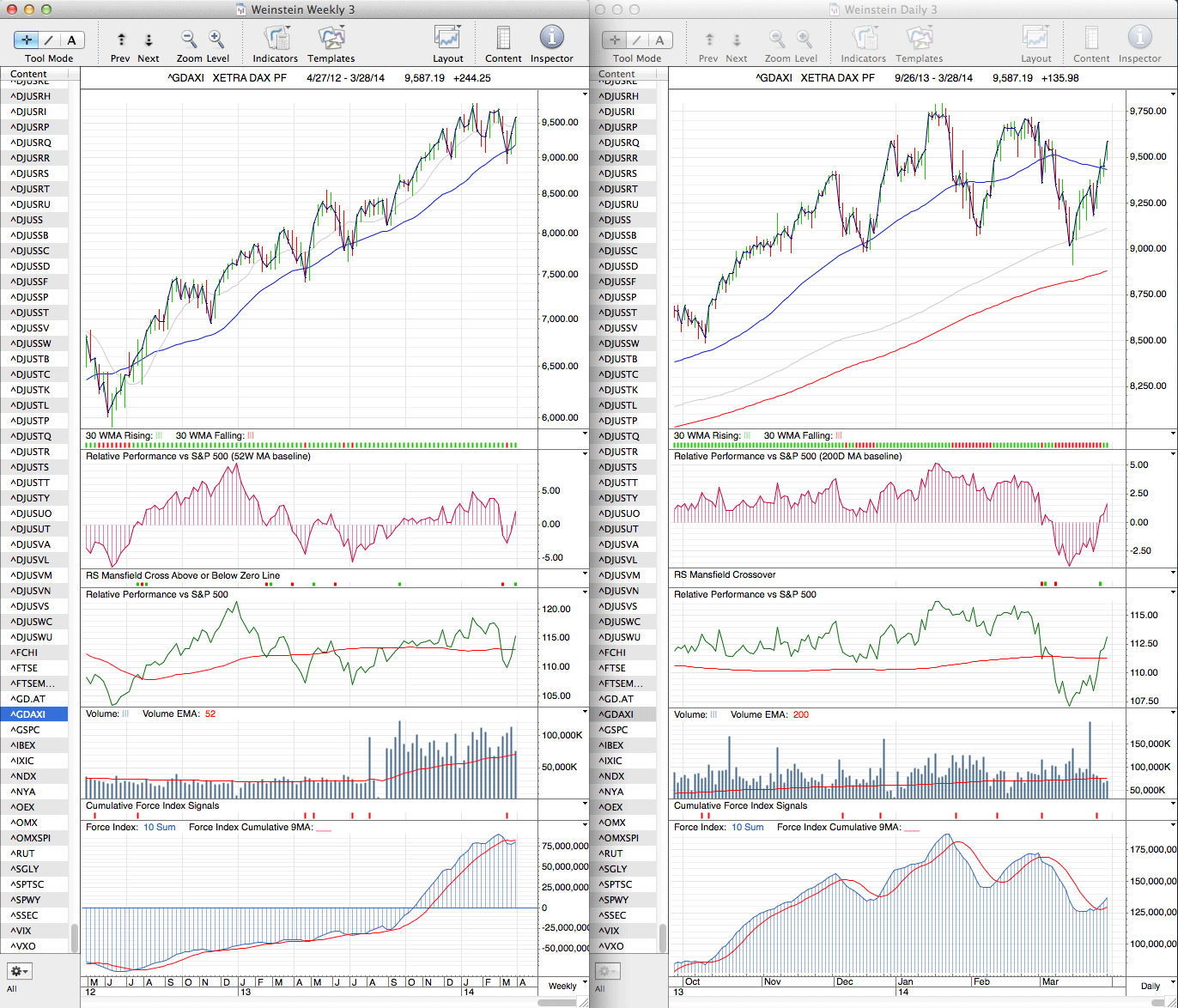Open the Indicators menu in Weekly window
Image resolution: width=1178 pixels, height=1008 pixels.
[276, 39]
